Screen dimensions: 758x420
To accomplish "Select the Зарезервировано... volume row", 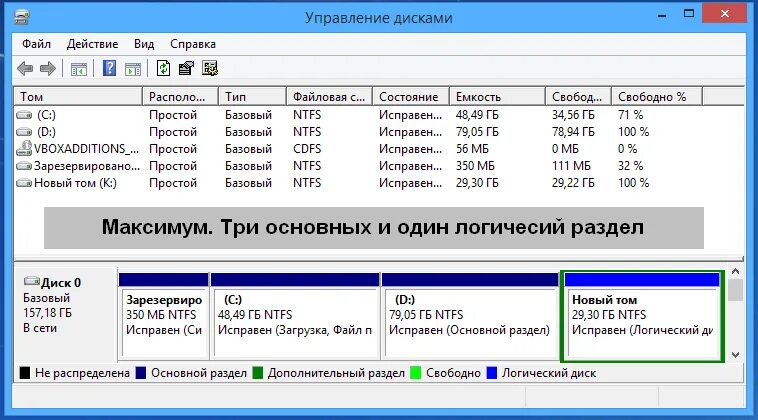I will coord(87,166).
